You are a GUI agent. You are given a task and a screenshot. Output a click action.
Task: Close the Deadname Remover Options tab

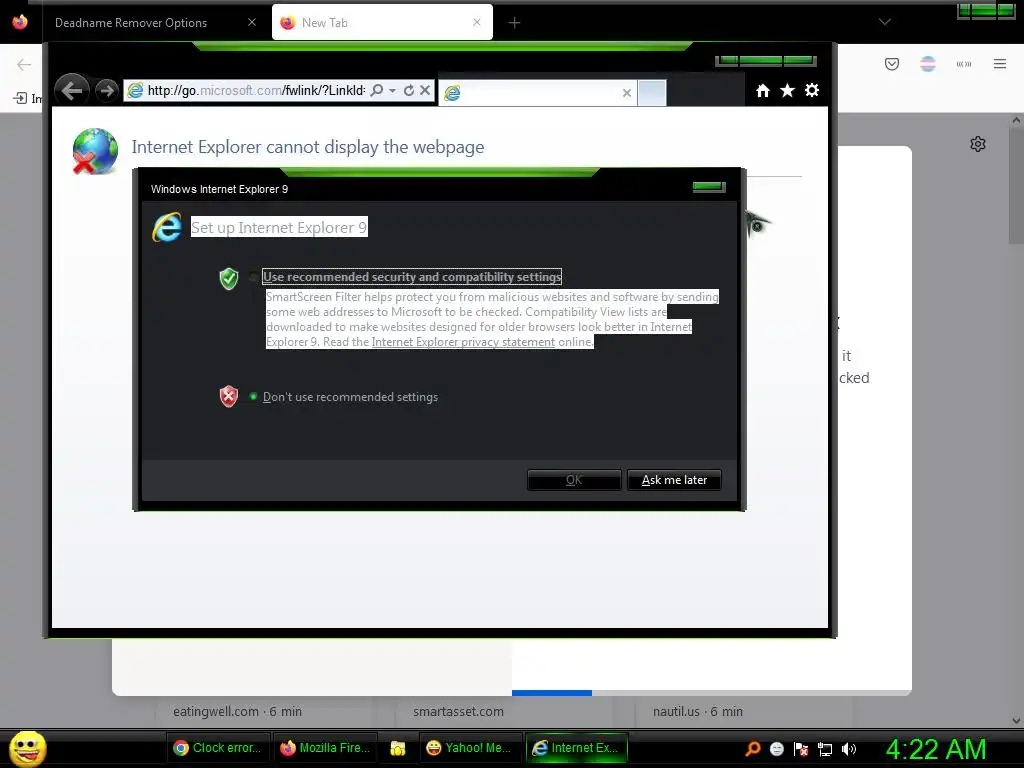(252, 22)
